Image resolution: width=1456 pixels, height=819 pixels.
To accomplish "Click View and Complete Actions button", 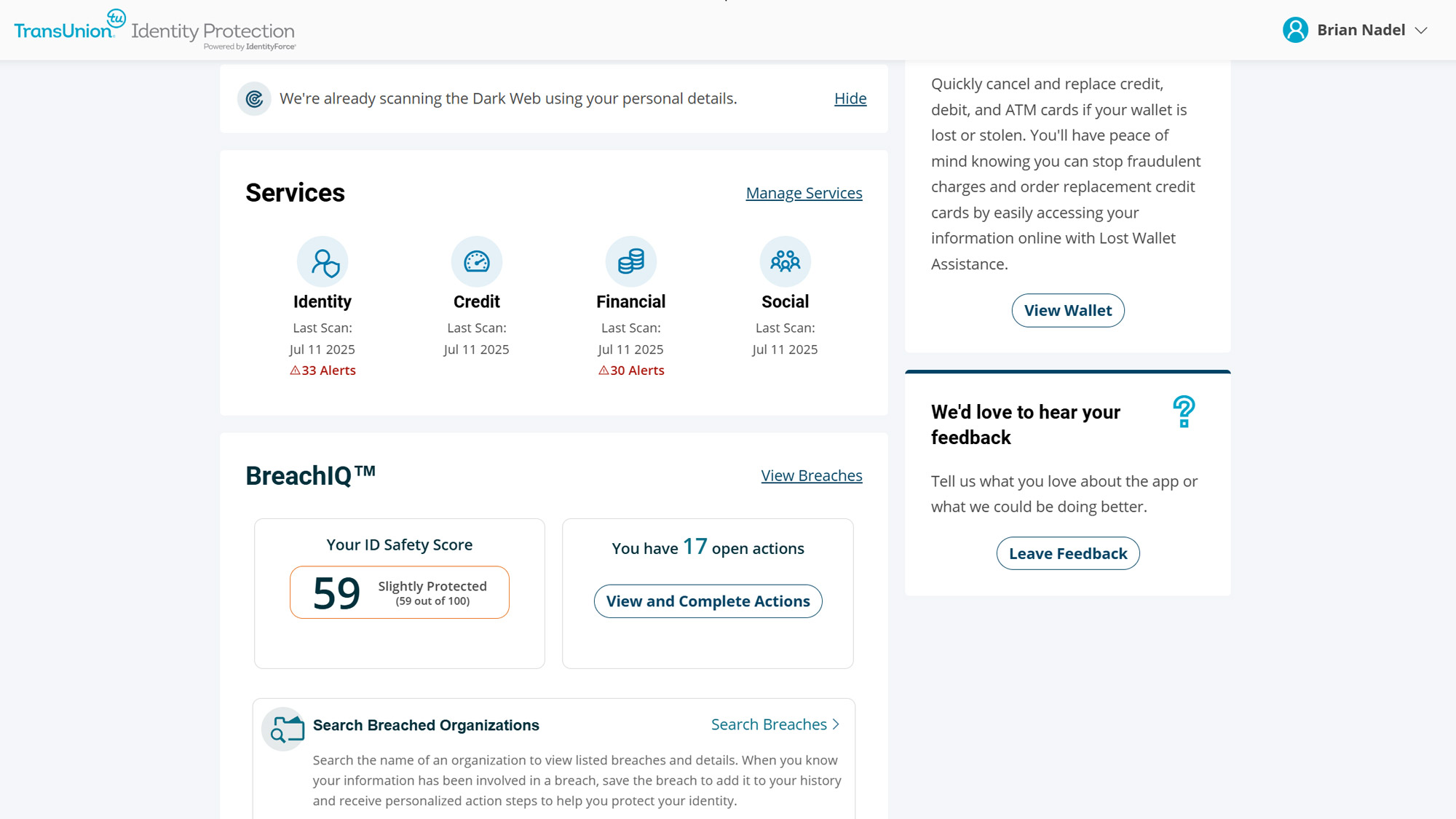I will click(708, 601).
